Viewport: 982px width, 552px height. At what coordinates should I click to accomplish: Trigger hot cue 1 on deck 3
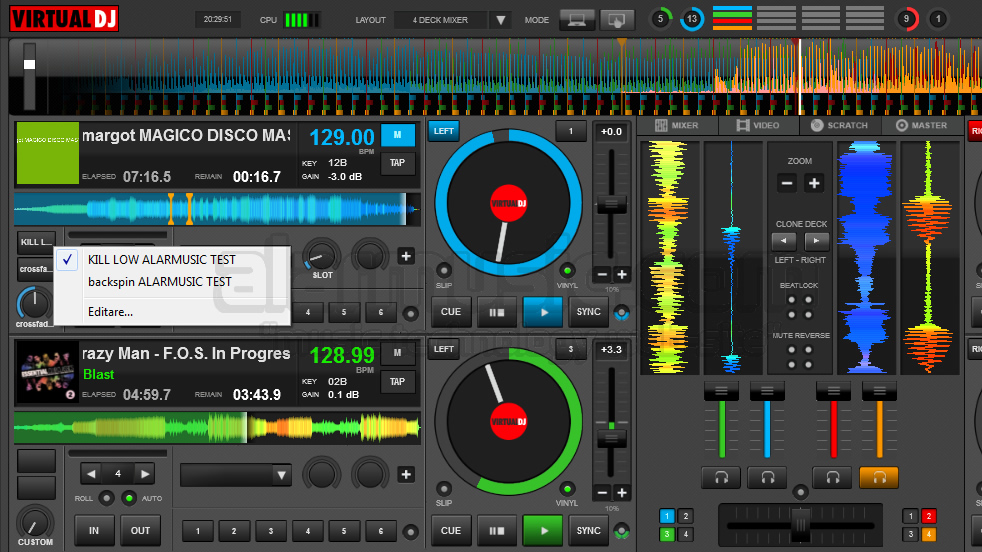tap(198, 531)
